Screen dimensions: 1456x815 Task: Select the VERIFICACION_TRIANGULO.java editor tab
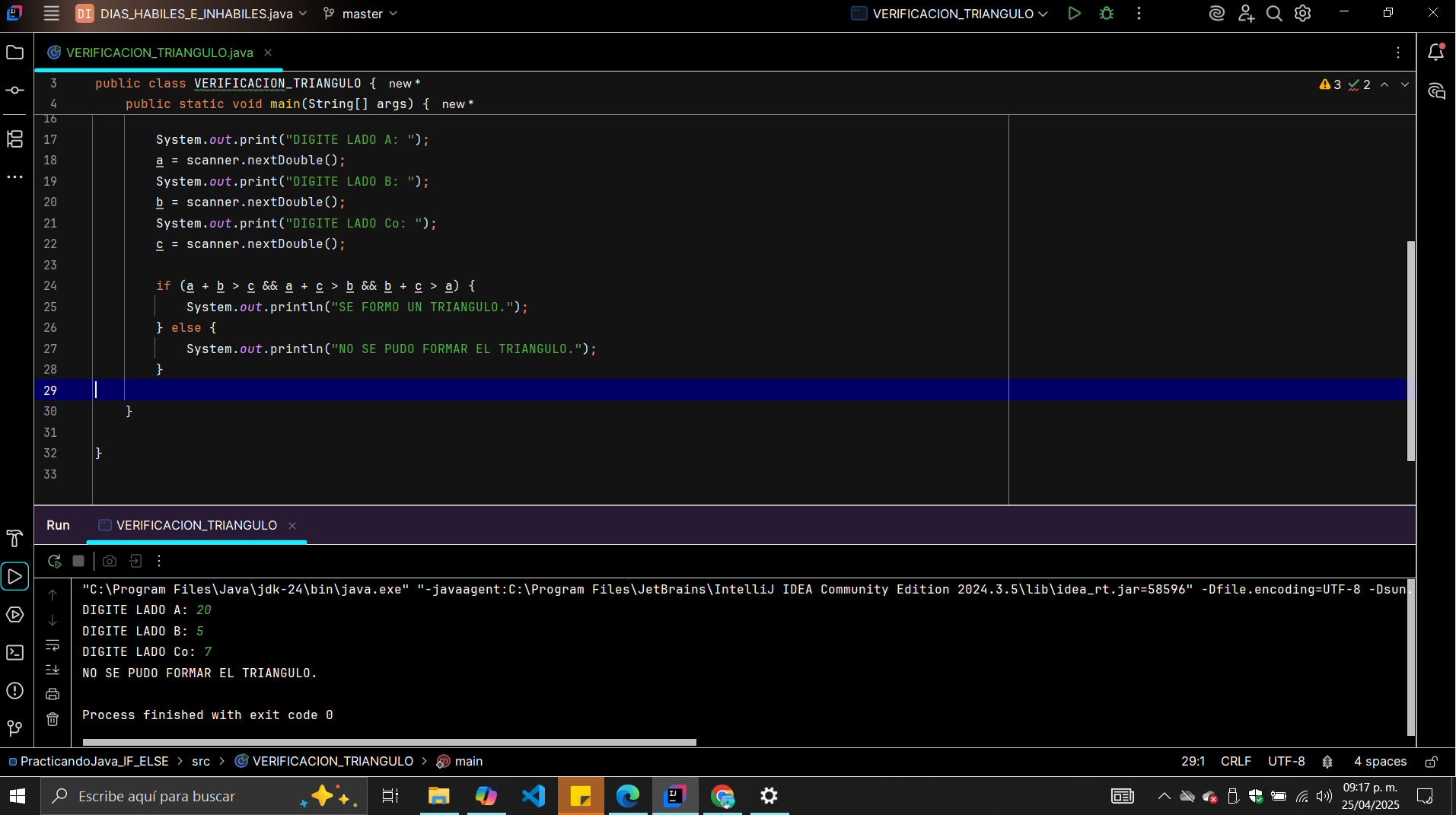point(159,53)
